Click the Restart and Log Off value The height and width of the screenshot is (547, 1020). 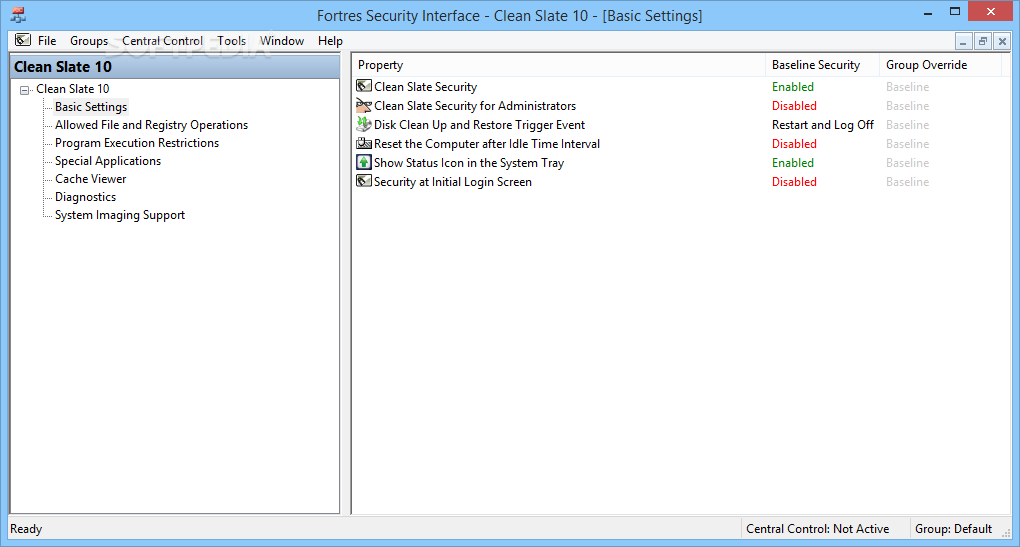pyautogui.click(x=823, y=125)
